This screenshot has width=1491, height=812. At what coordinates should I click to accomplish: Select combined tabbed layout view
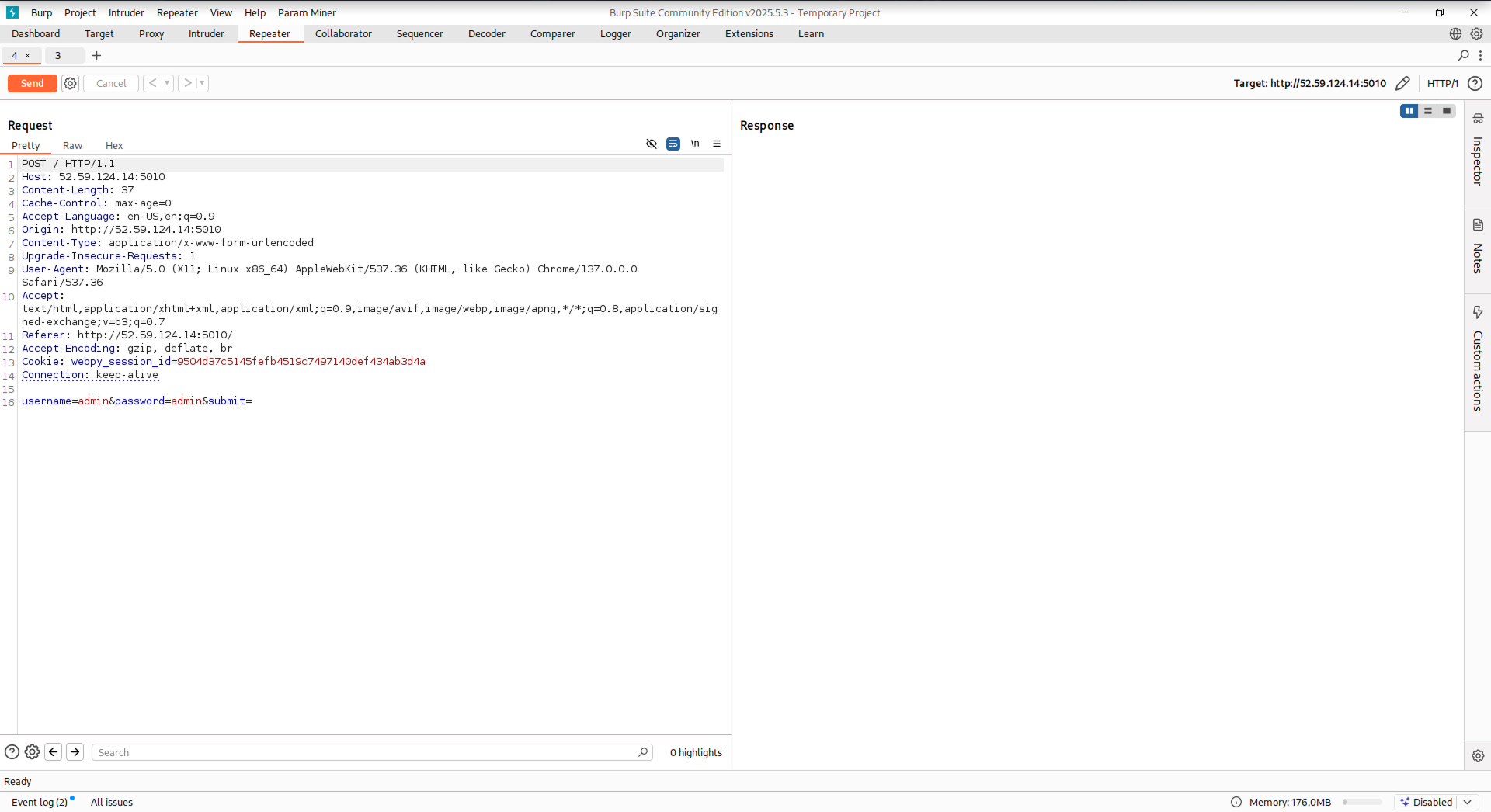pos(1447,111)
